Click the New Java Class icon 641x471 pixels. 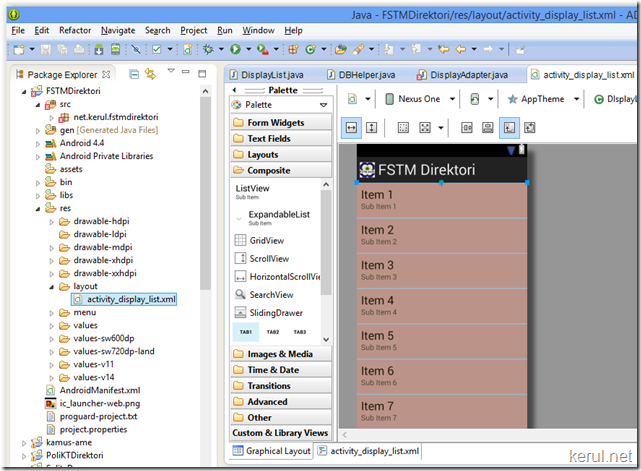pyautogui.click(x=311, y=49)
